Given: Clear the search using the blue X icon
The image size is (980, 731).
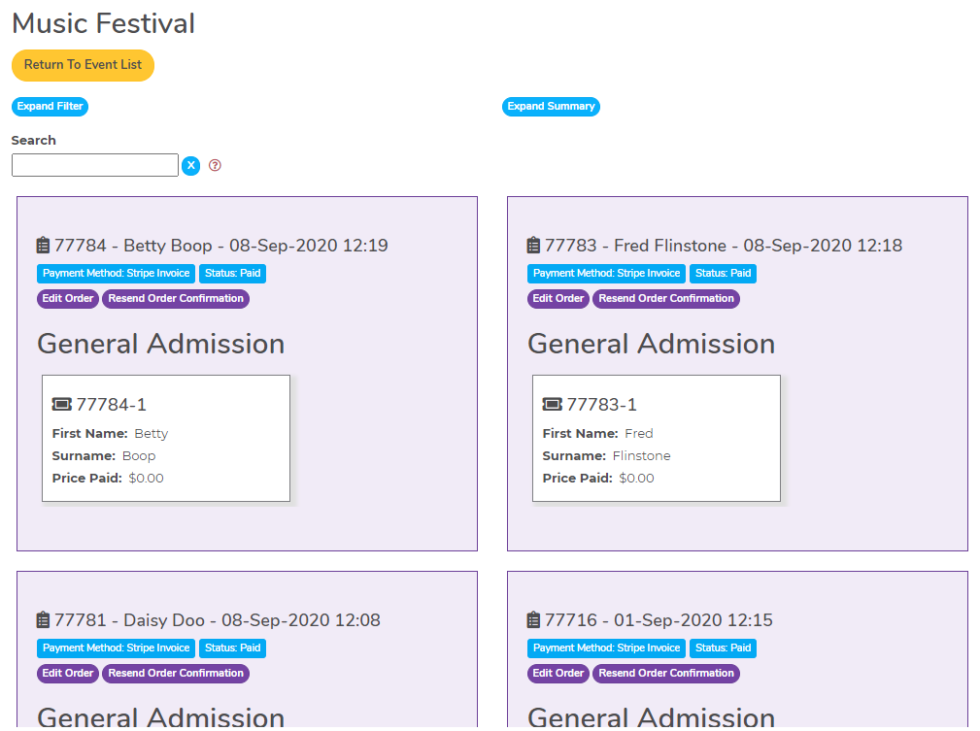Looking at the screenshot, I should (x=191, y=165).
